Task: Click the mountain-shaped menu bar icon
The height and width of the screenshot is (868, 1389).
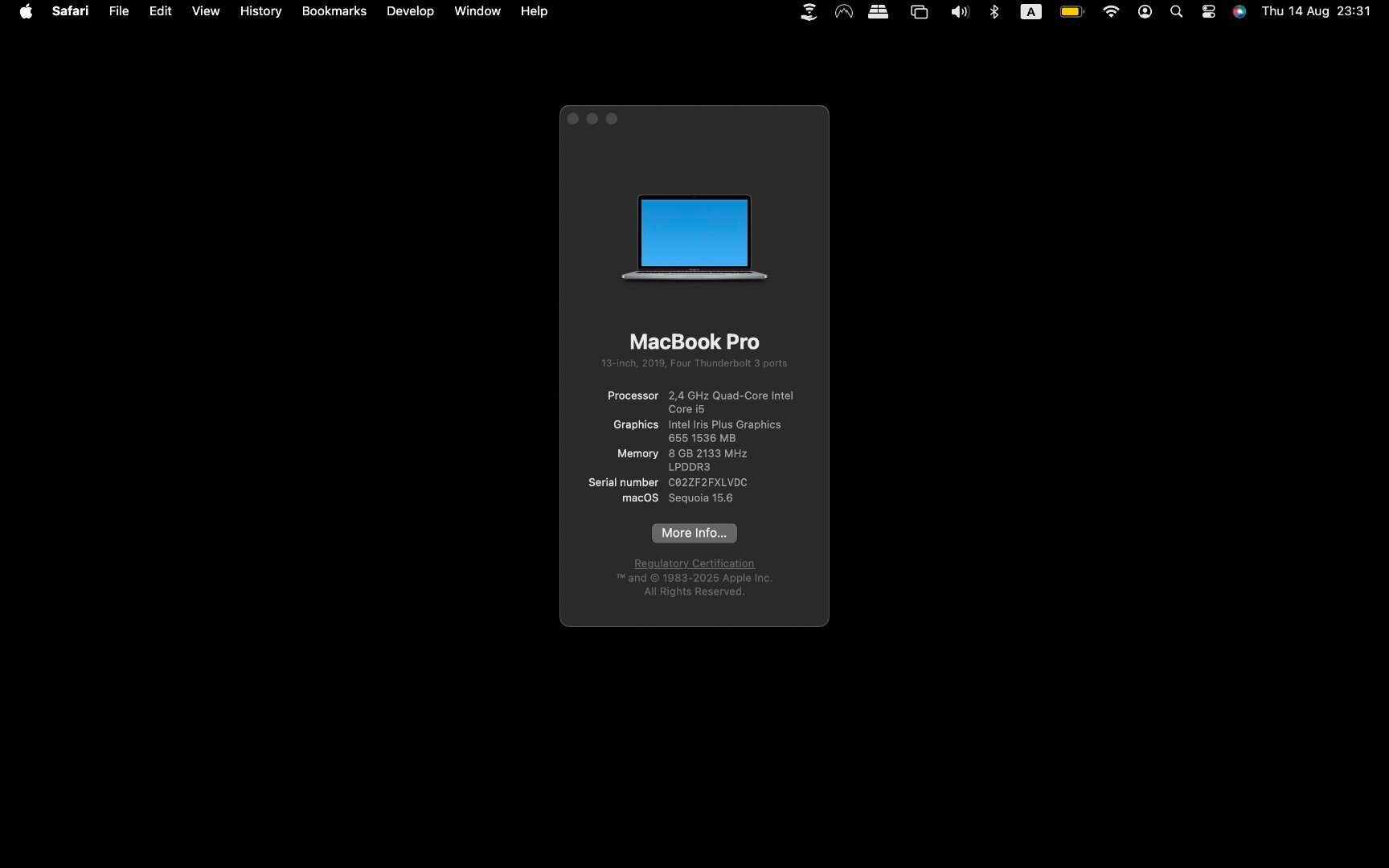Action: (x=843, y=11)
